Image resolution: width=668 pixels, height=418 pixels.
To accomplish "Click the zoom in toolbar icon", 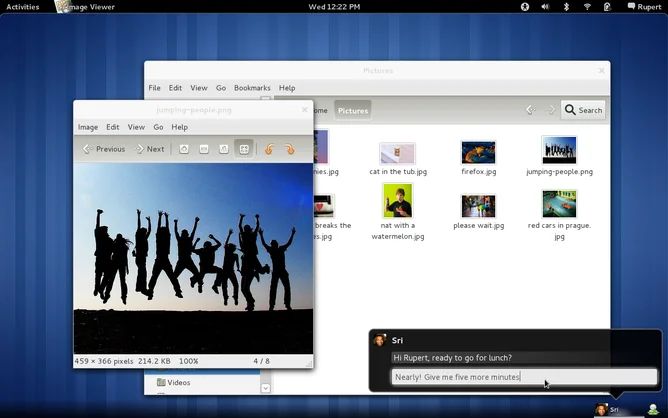I will click(184, 149).
